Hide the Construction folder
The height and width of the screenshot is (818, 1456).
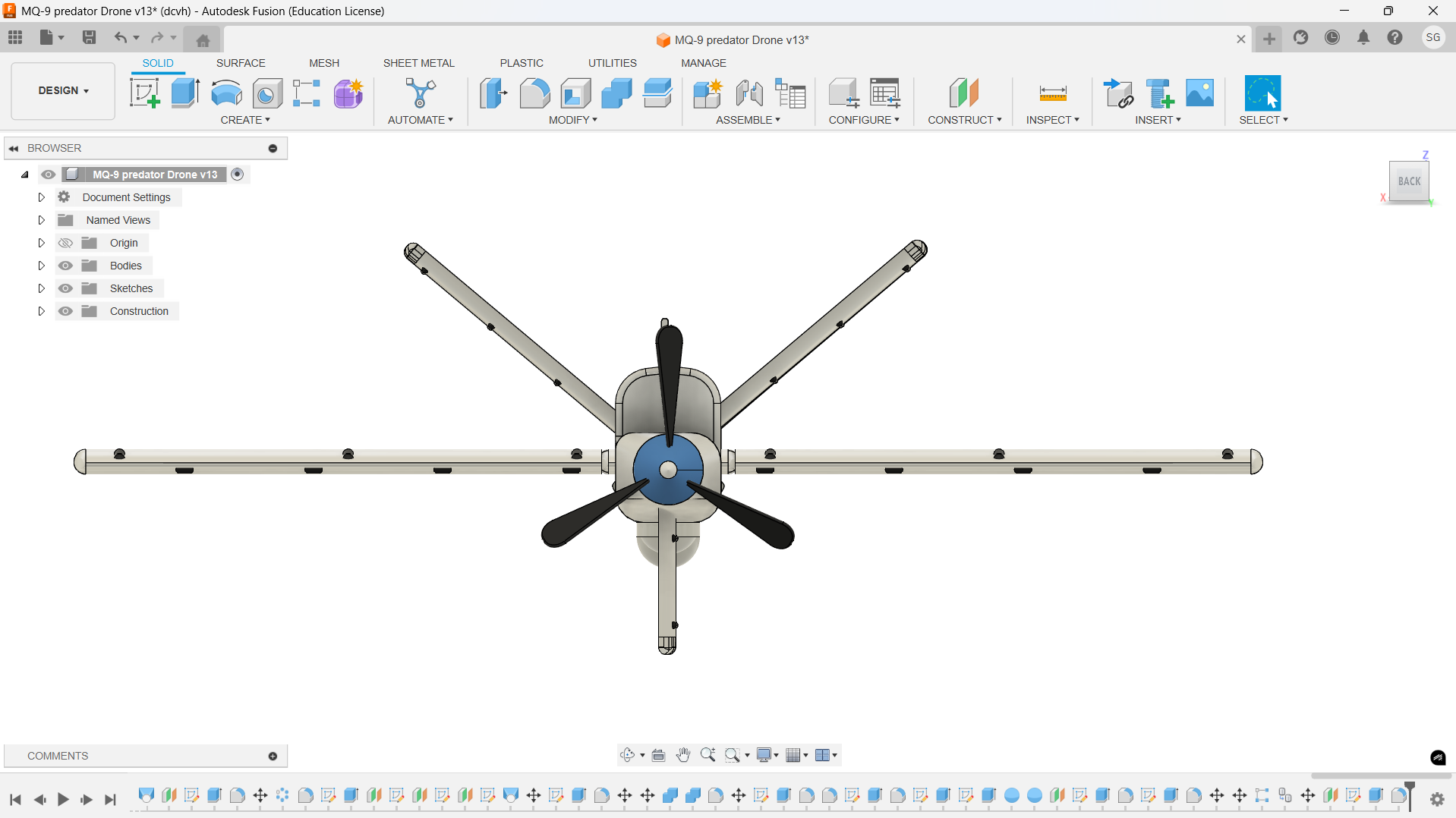[65, 311]
